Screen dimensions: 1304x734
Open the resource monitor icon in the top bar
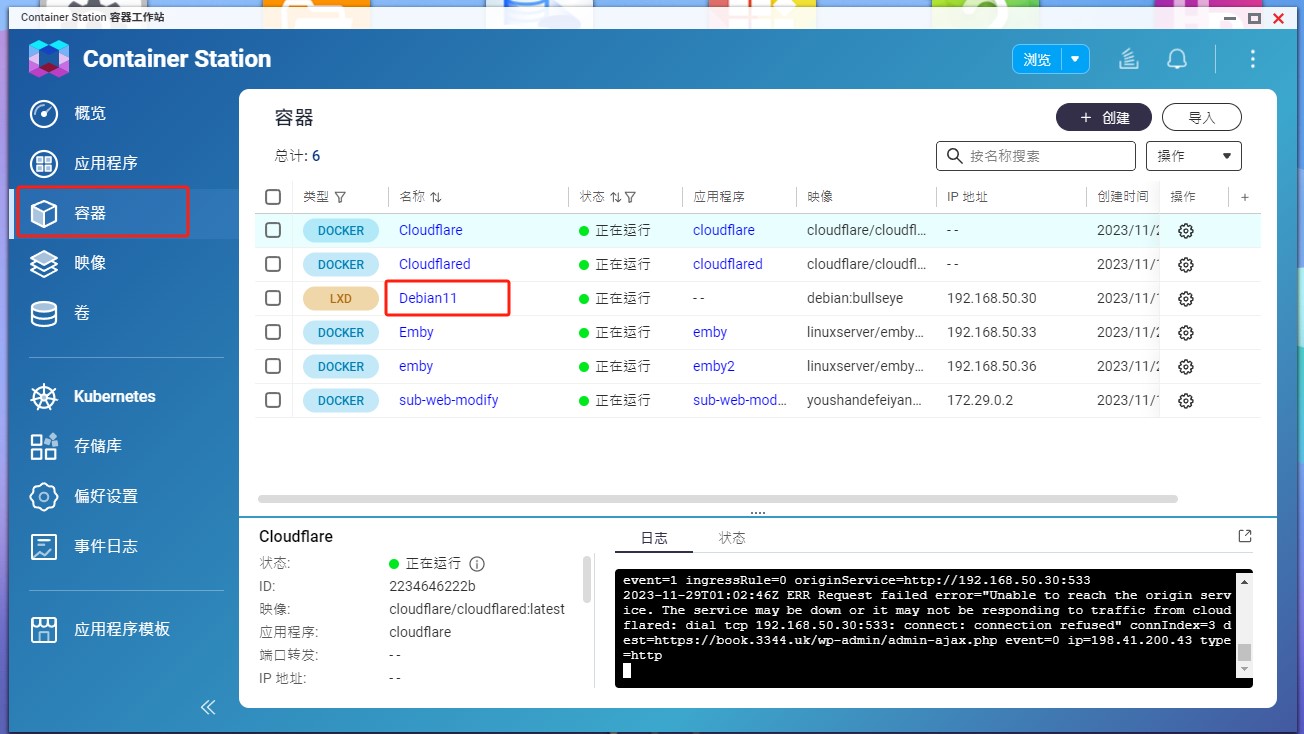click(1128, 58)
